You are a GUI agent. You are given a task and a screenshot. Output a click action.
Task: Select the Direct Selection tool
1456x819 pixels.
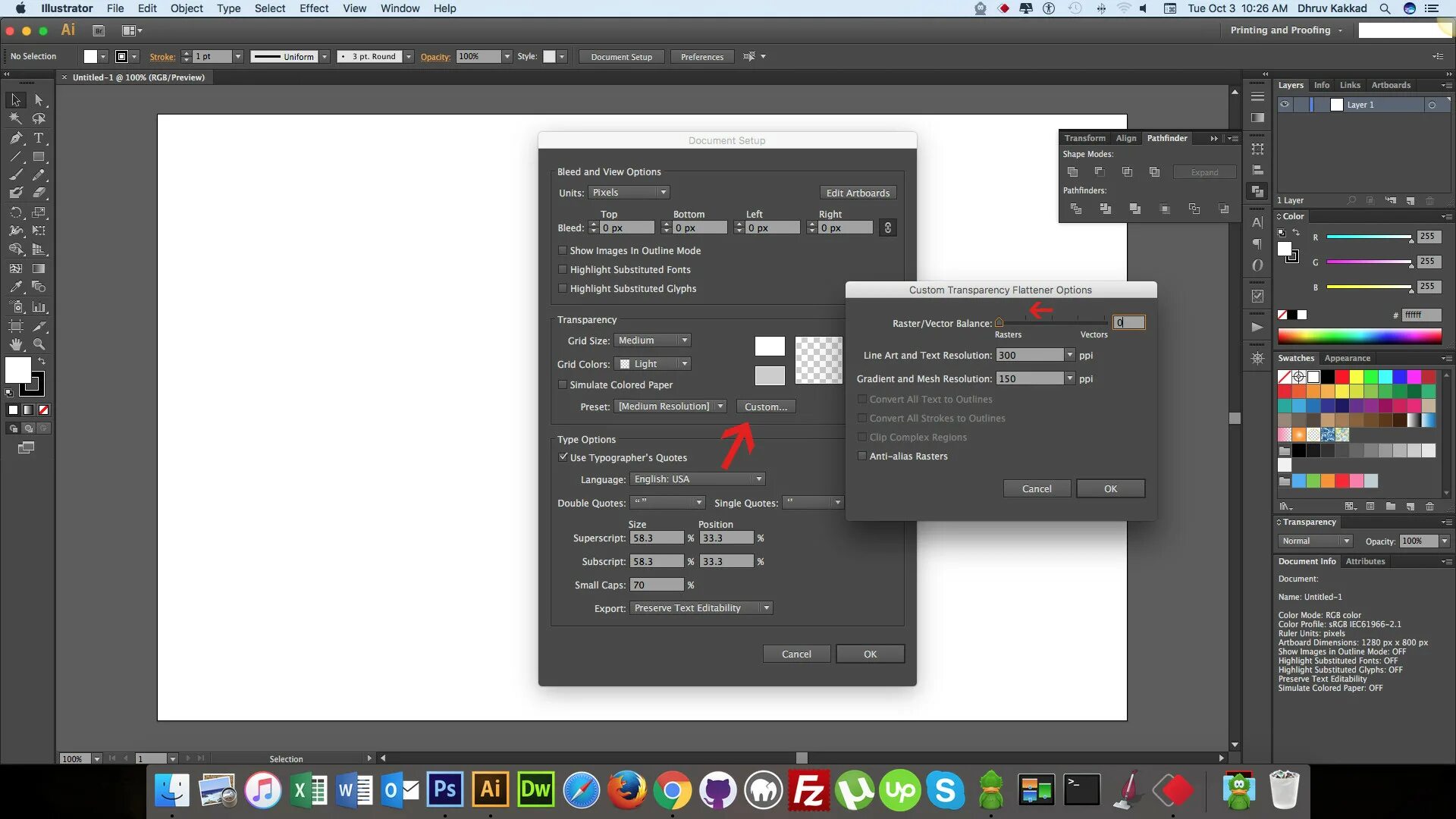pyautogui.click(x=39, y=100)
